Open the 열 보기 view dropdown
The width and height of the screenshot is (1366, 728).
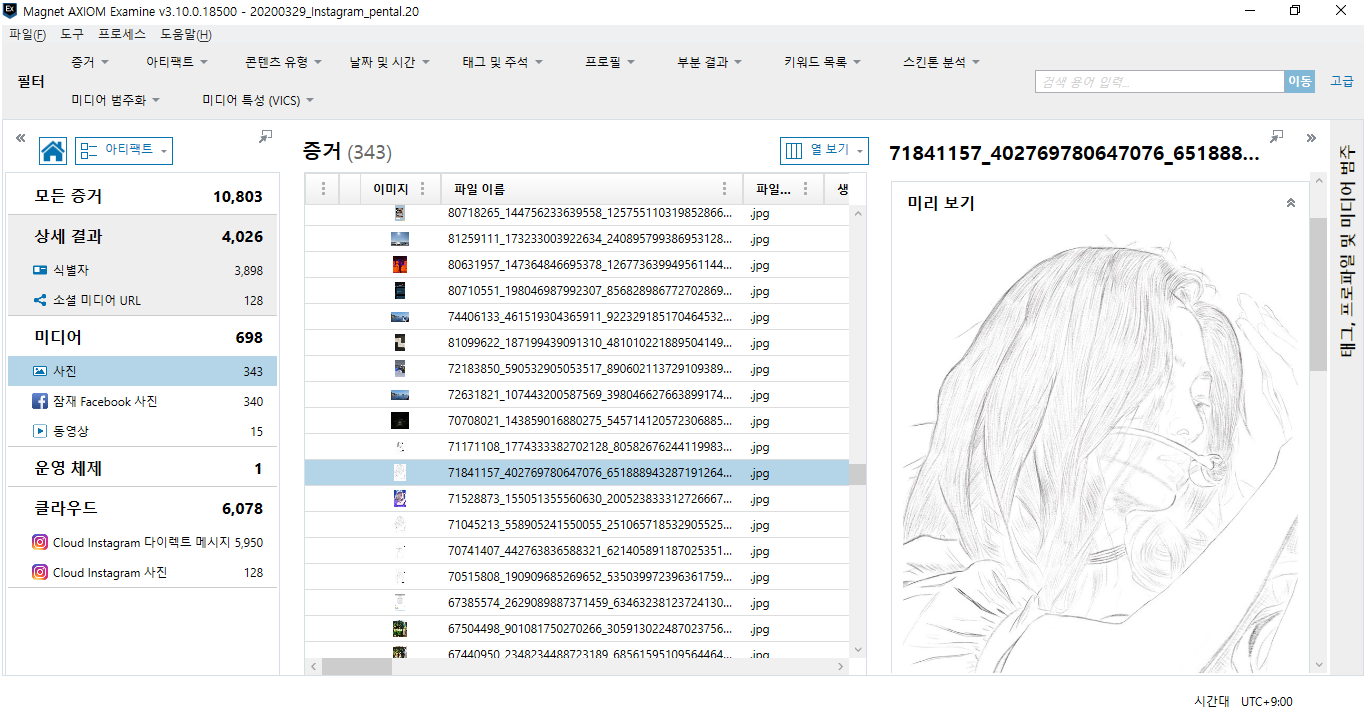point(824,150)
